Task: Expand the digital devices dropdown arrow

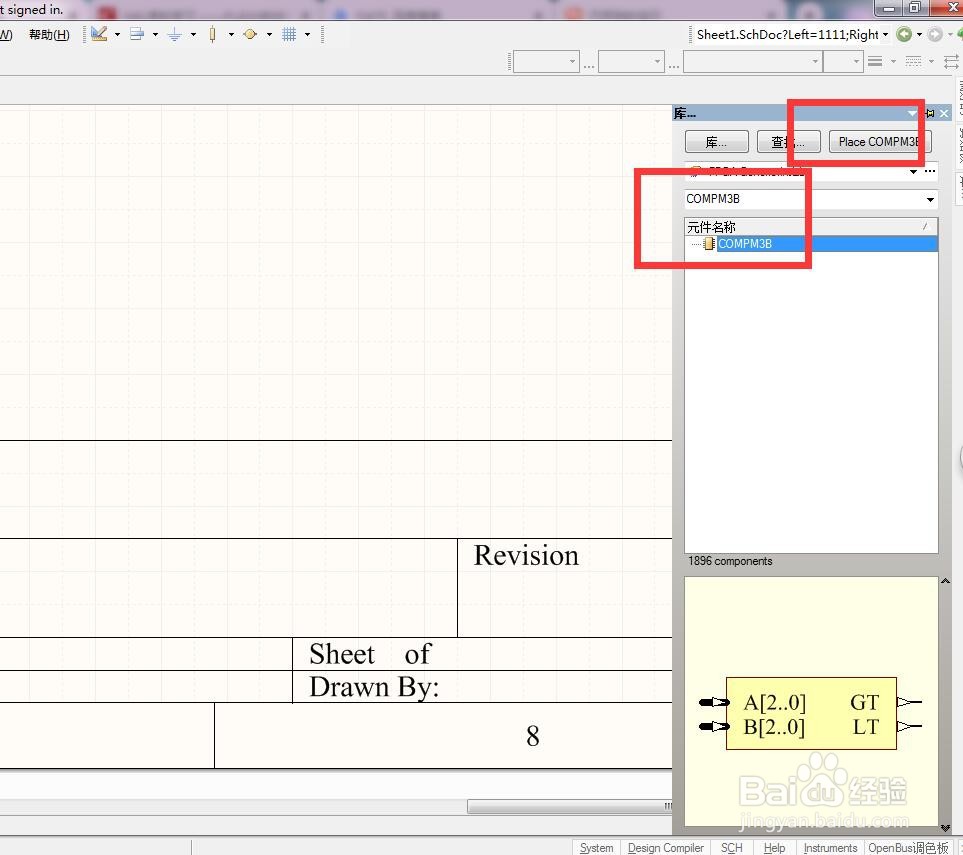Action: click(x=232, y=34)
